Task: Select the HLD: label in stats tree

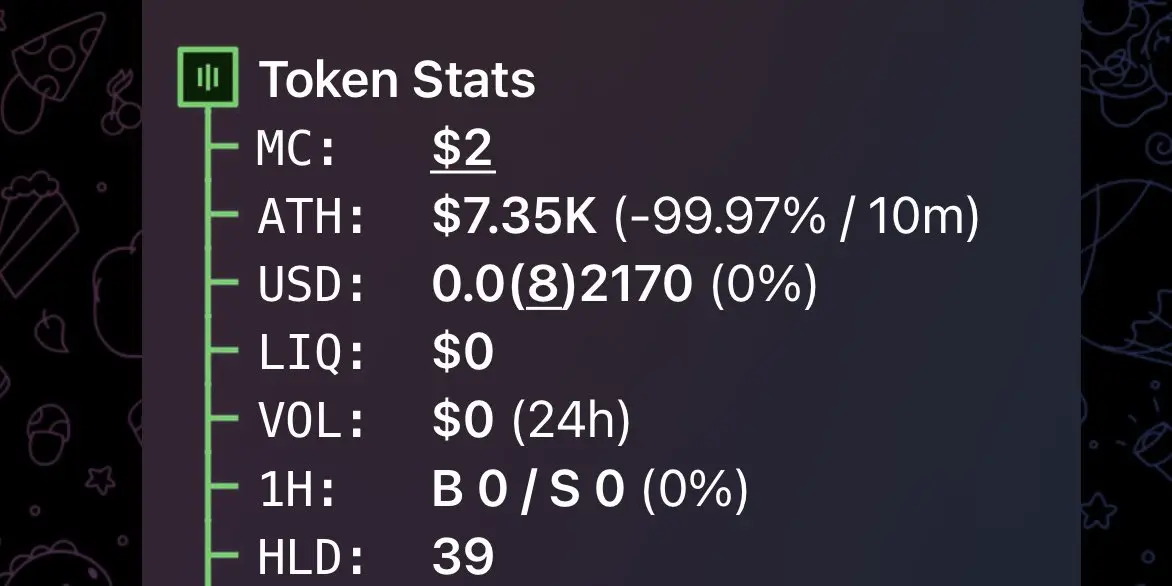Action: pos(312,557)
